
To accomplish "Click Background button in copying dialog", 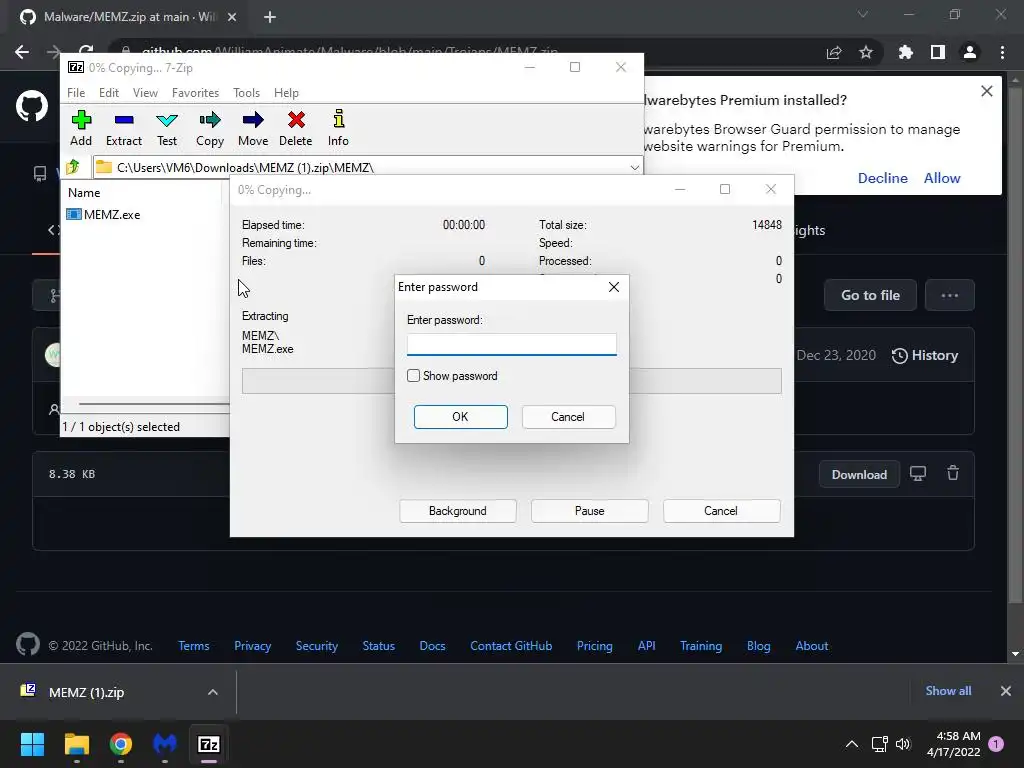I will pos(458,511).
